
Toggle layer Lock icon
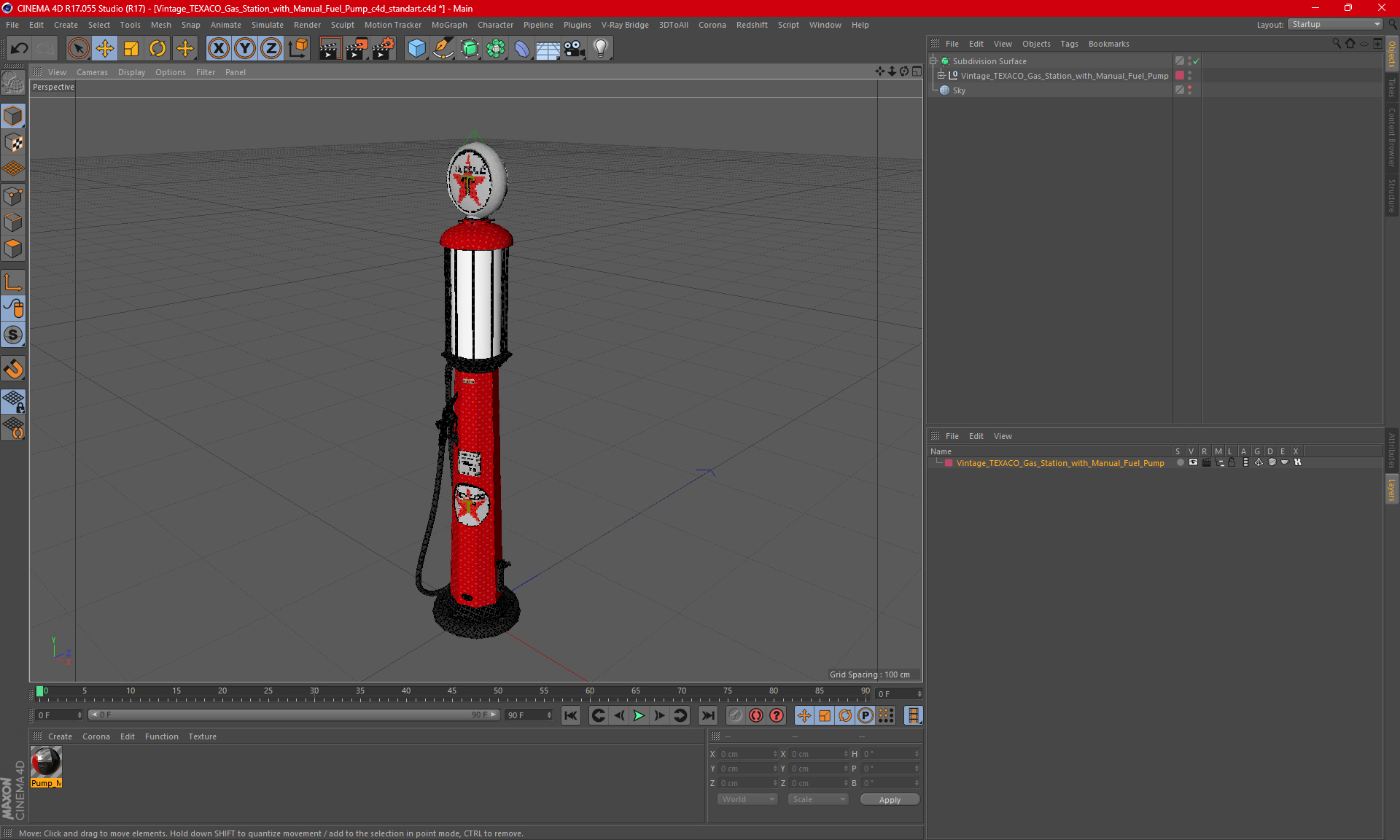1232,463
